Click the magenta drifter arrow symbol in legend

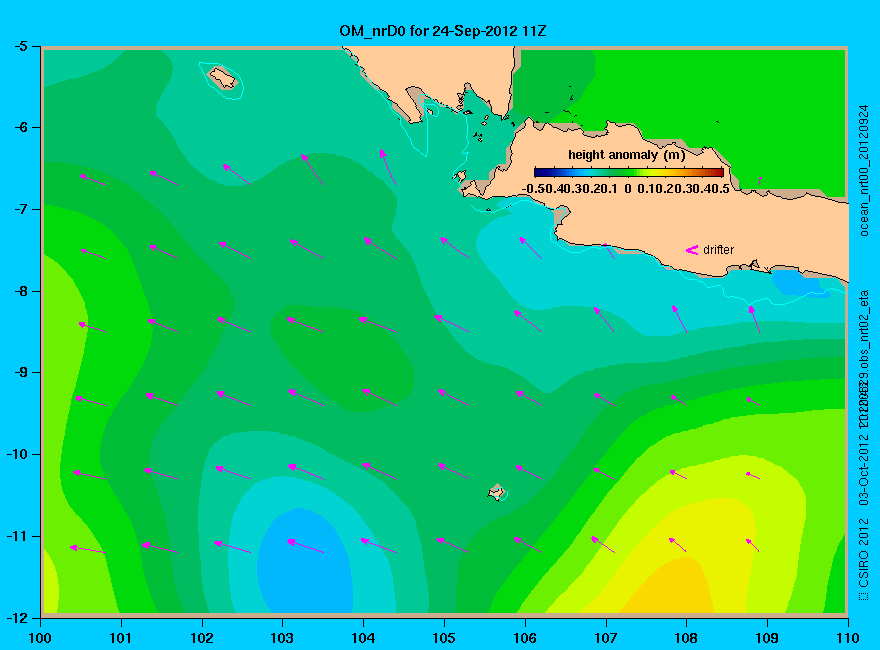tap(691, 250)
